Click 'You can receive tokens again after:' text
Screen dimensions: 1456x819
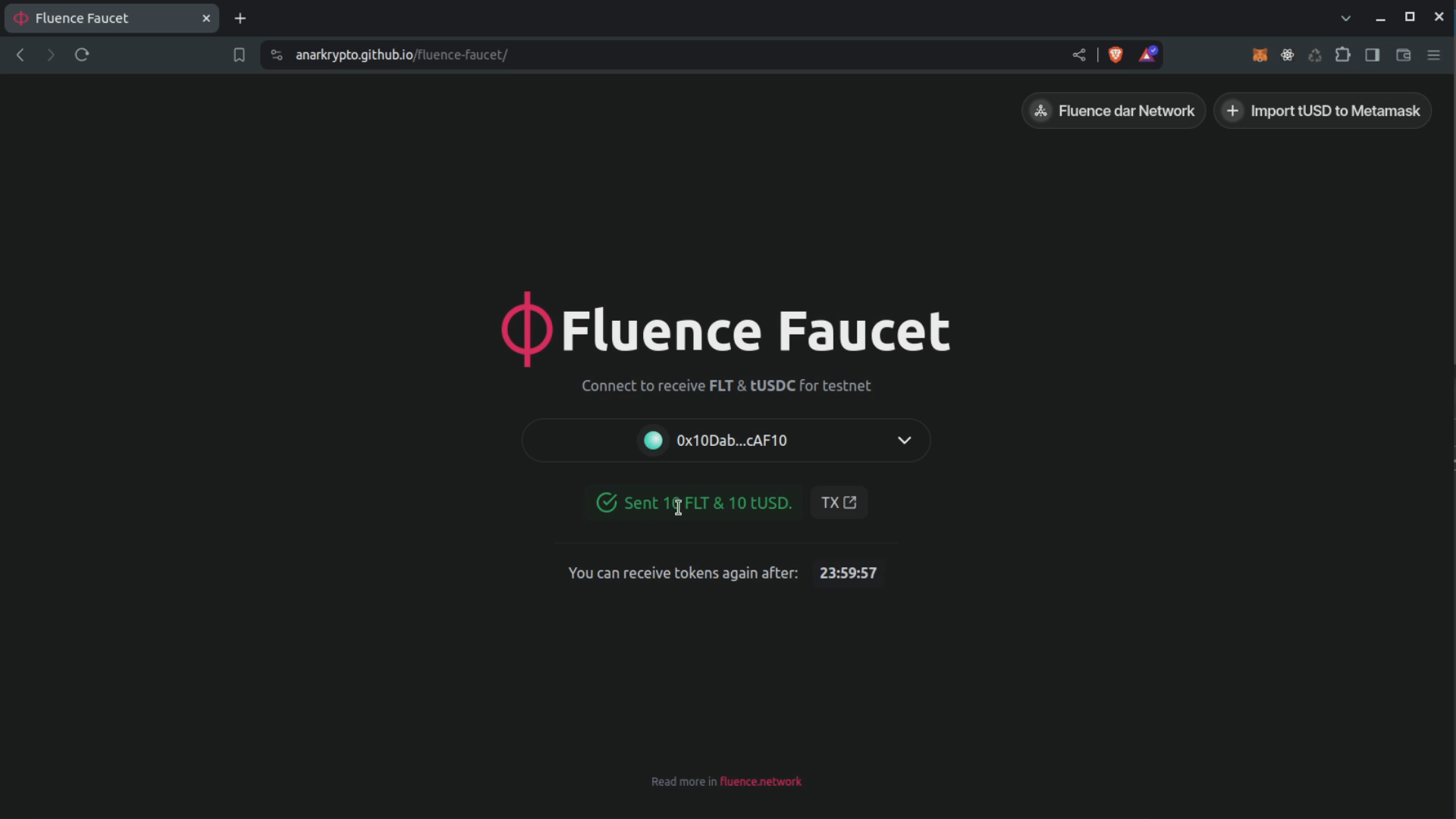click(683, 573)
